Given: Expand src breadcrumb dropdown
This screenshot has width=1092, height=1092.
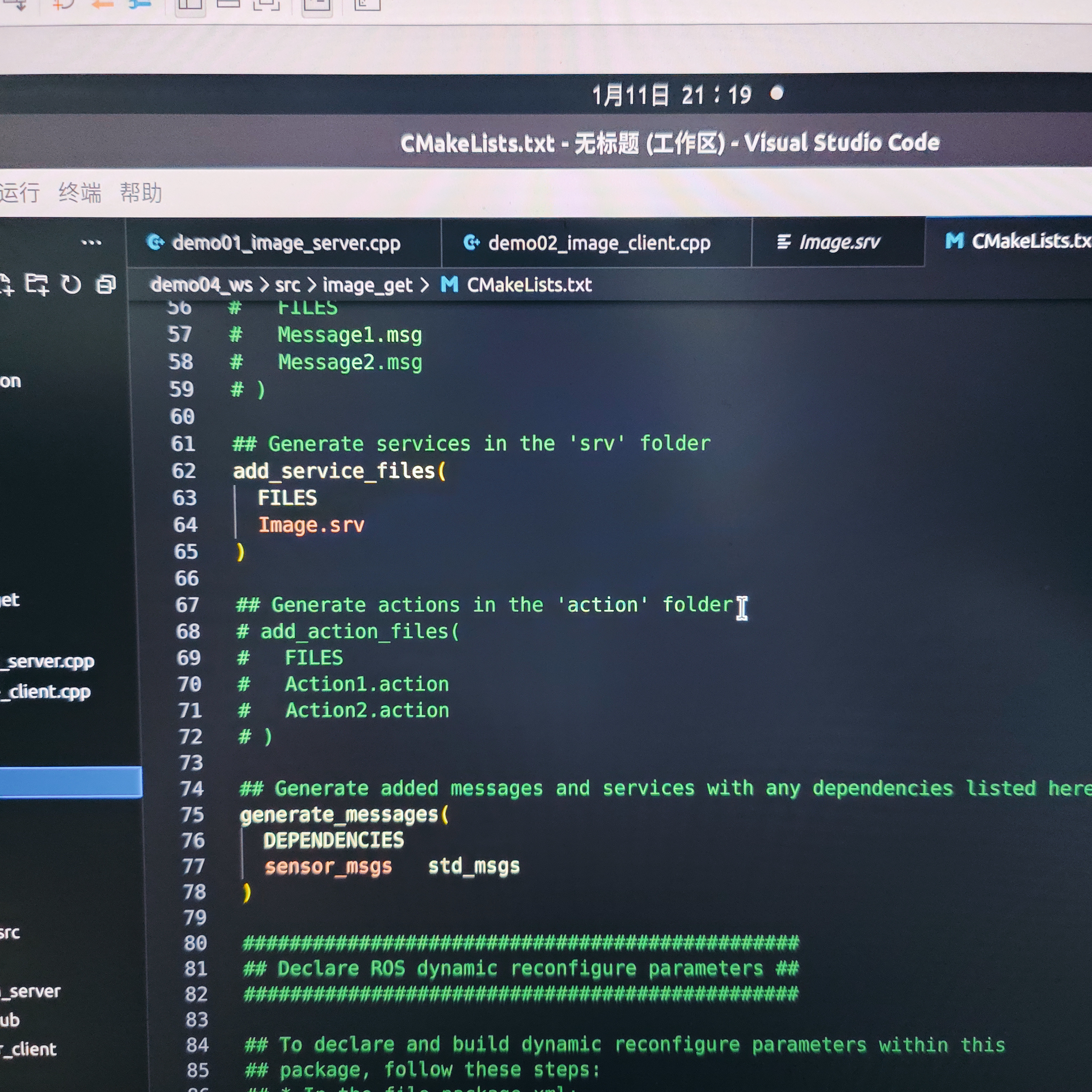Looking at the screenshot, I should (x=287, y=284).
